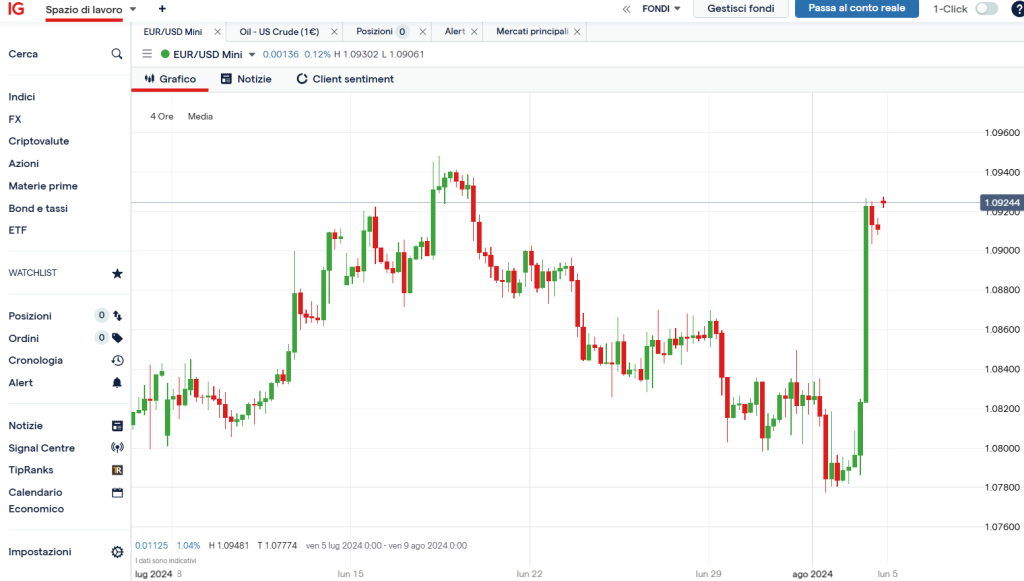Viewport: 1024px width, 581px height.
Task: Open the Mercati principali tab
Action: pyautogui.click(x=532, y=31)
